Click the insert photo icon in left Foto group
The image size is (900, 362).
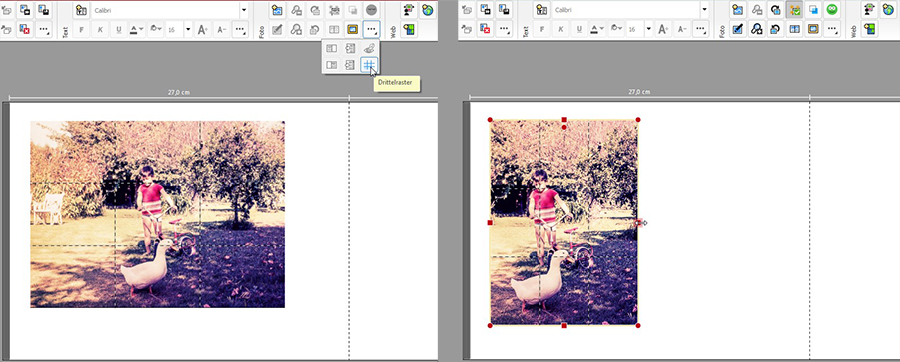point(278,10)
